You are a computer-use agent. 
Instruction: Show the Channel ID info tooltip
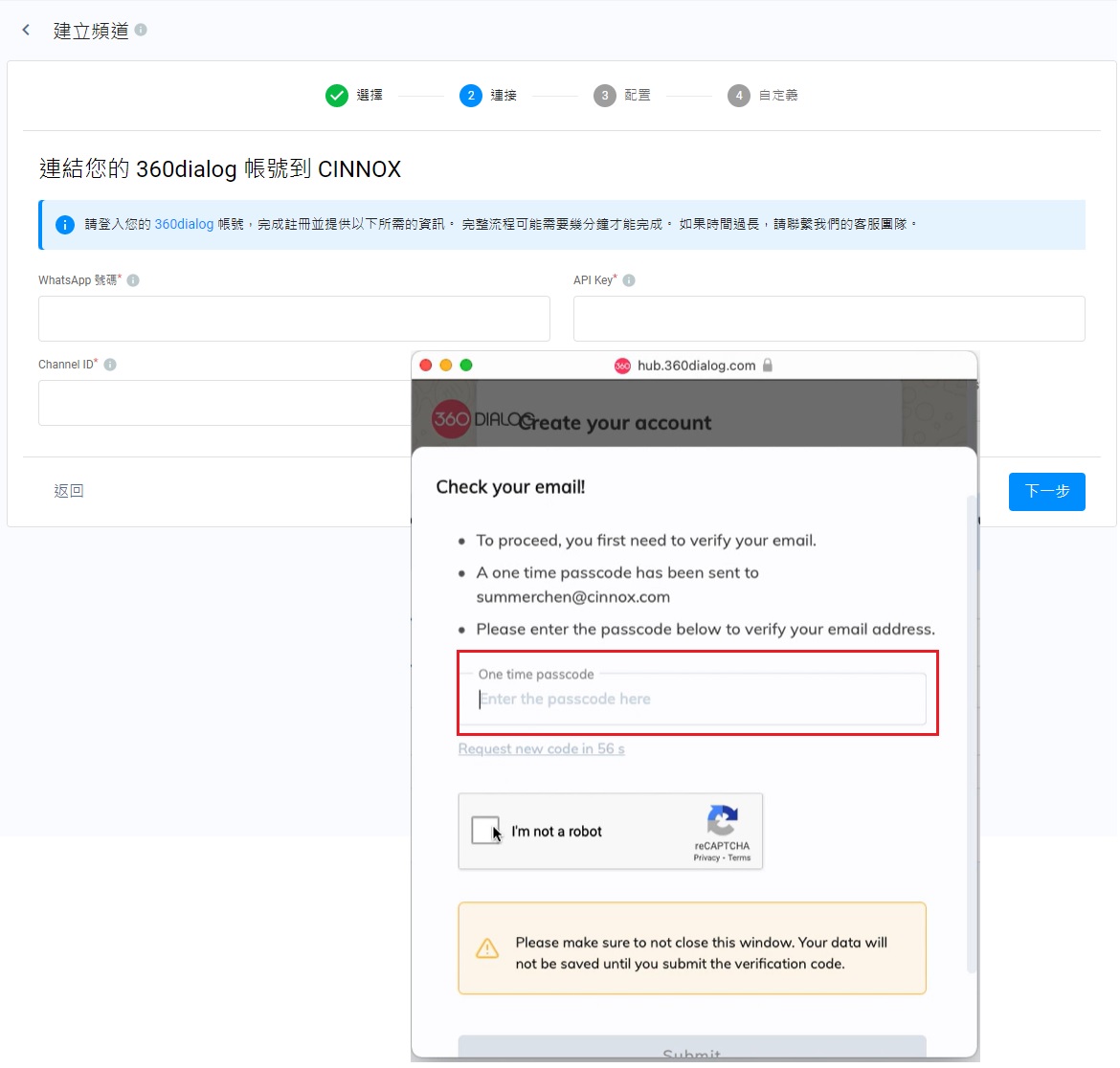(110, 365)
